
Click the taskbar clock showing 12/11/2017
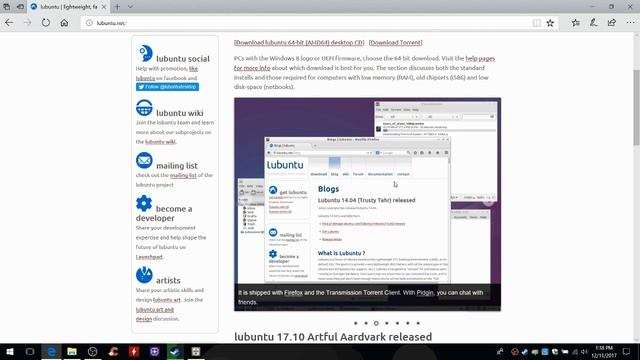(x=604, y=351)
